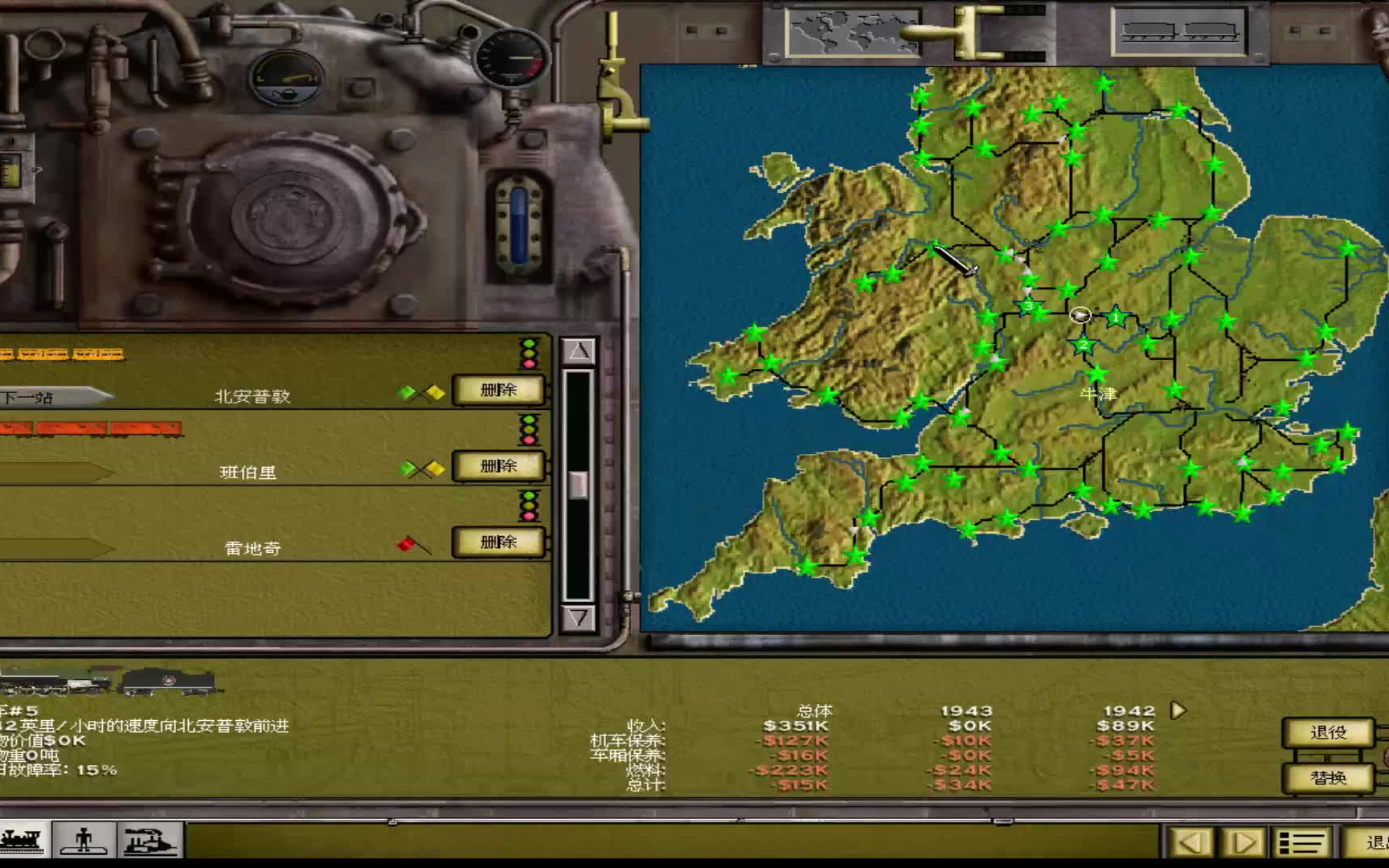Click the 牛津 city label on the map
The width and height of the screenshot is (1389, 868).
coord(1098,394)
